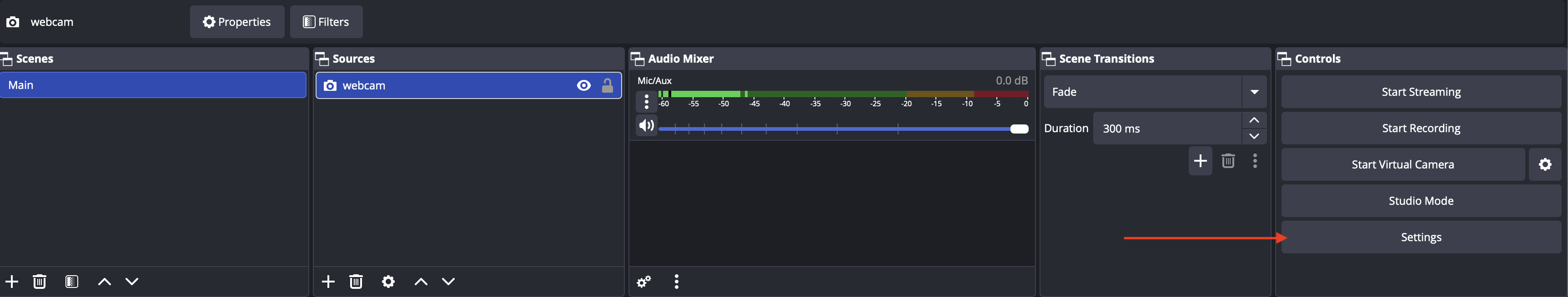Open advanced audio properties gears icon

643,281
